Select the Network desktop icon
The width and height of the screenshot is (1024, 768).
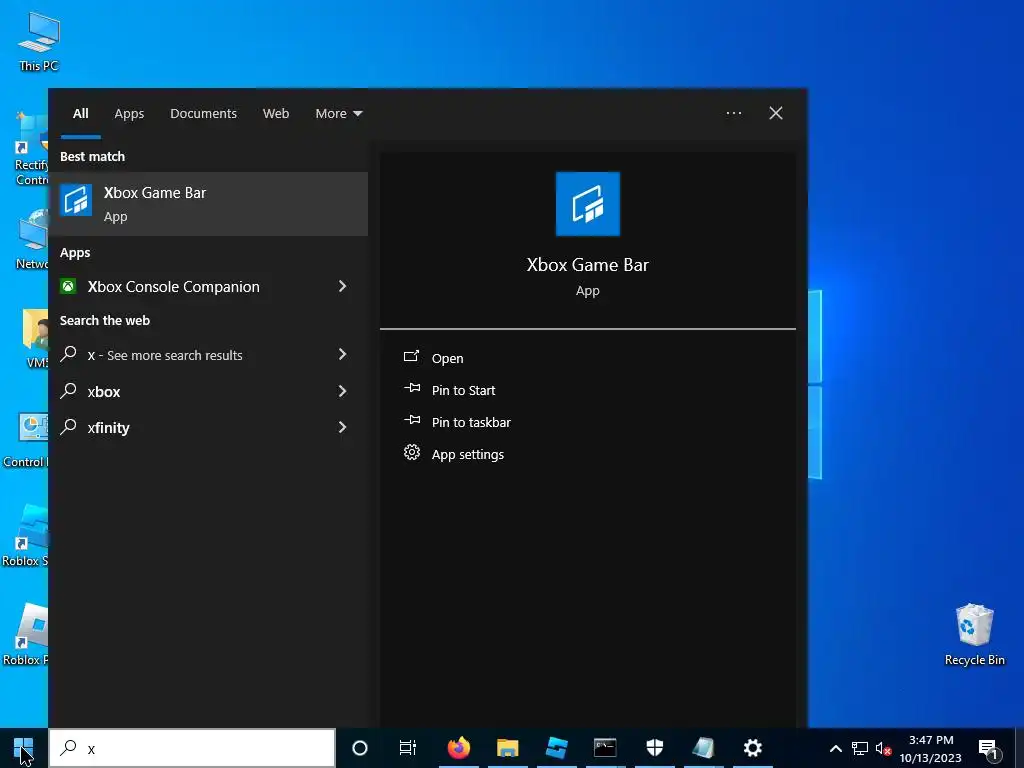point(31,240)
